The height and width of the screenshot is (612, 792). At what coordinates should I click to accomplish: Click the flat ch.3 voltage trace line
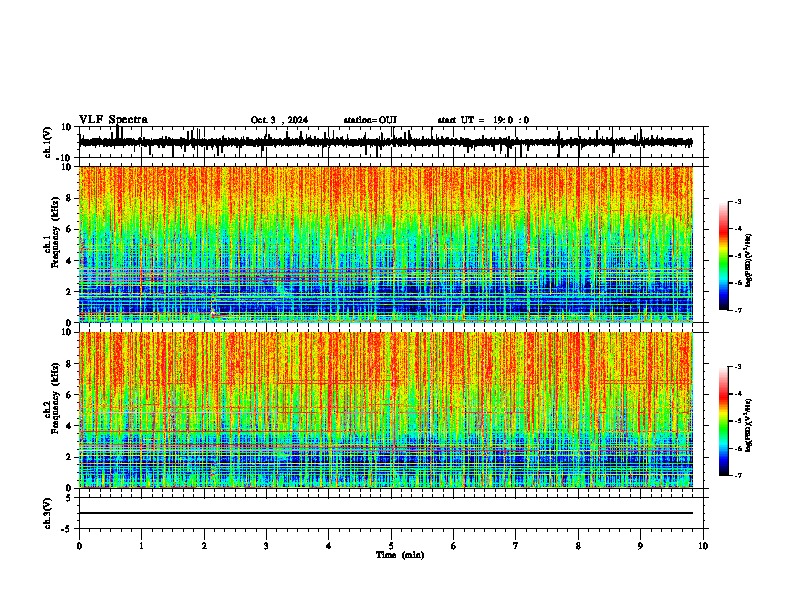[385, 513]
